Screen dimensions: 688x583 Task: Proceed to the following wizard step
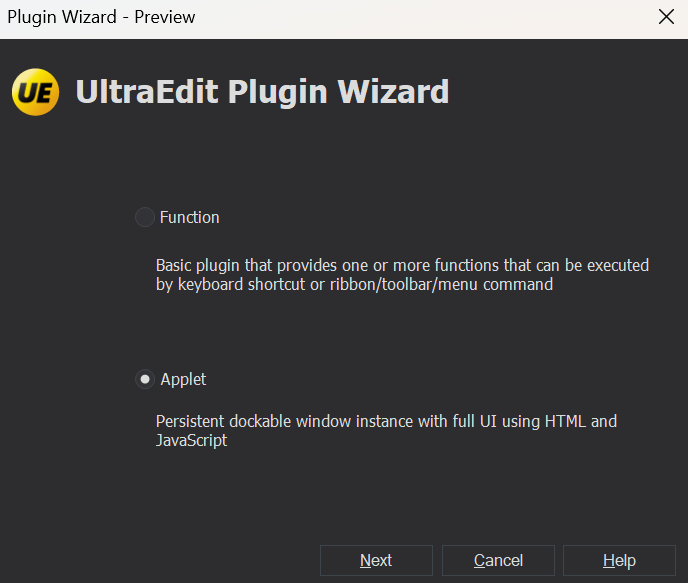(376, 560)
